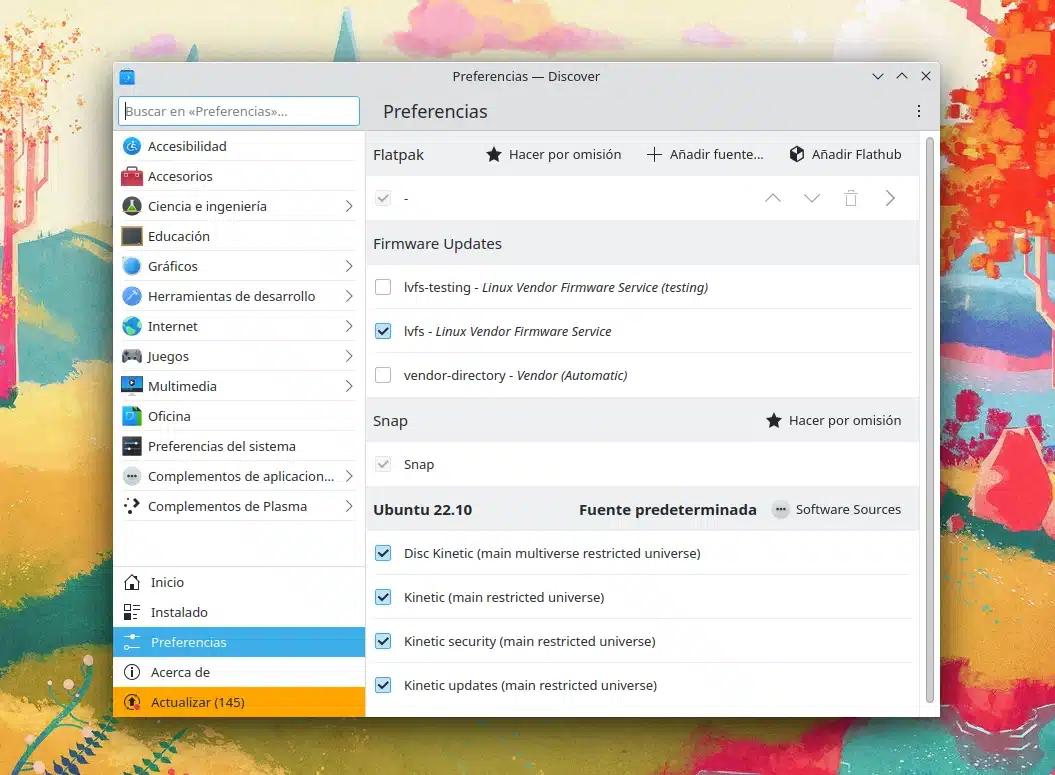The height and width of the screenshot is (775, 1055).
Task: Click the Fuente predeterminada label
Action: pyautogui.click(x=667, y=510)
